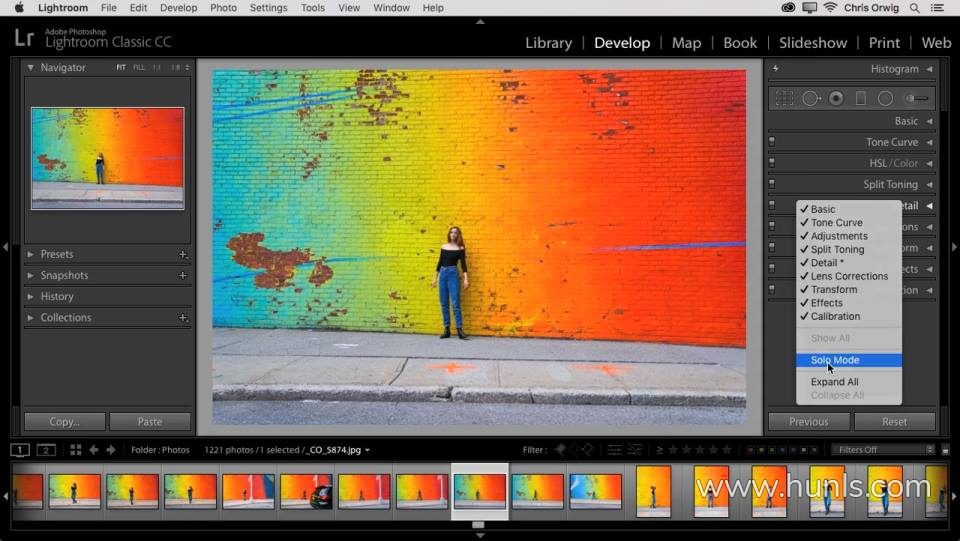Image resolution: width=960 pixels, height=541 pixels.
Task: Click the Paste button
Action: pyautogui.click(x=150, y=422)
